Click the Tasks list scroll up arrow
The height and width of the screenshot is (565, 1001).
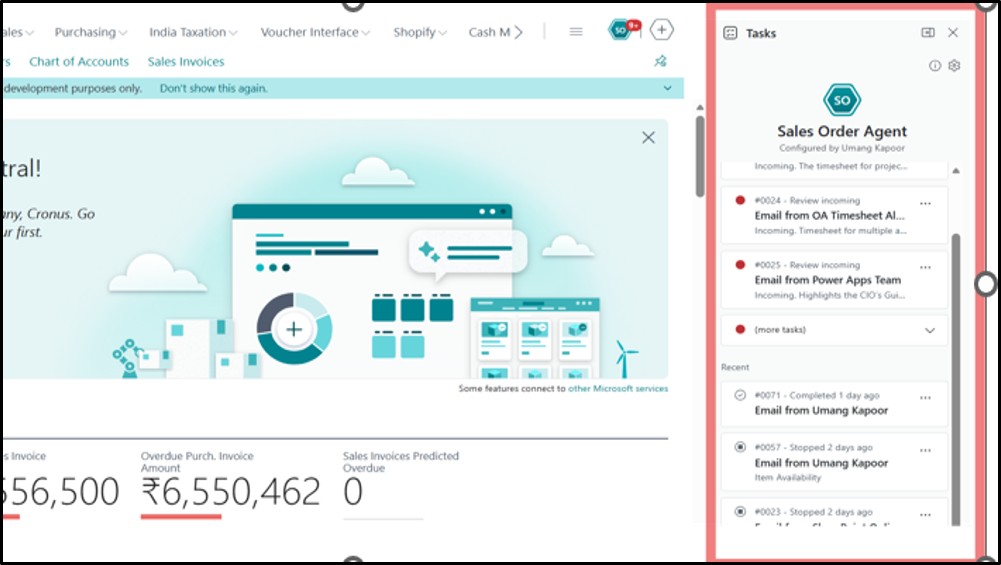955,170
